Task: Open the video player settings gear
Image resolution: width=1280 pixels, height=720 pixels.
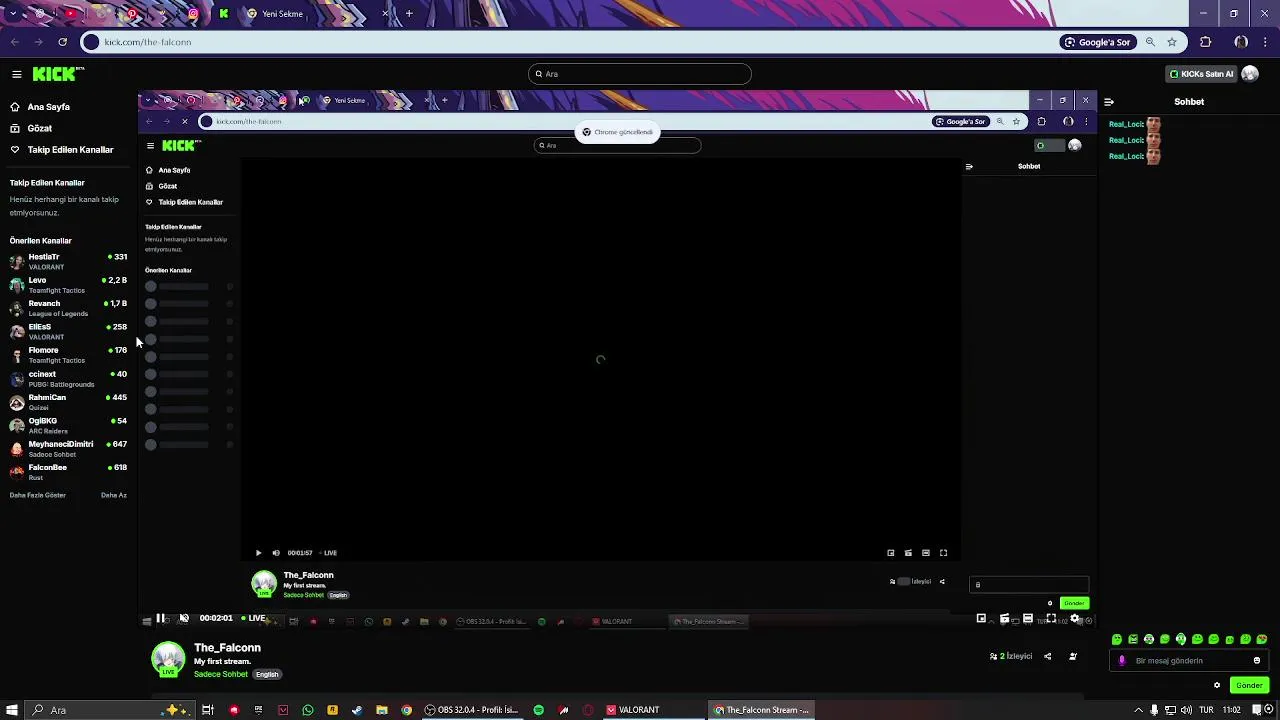Action: (1074, 618)
